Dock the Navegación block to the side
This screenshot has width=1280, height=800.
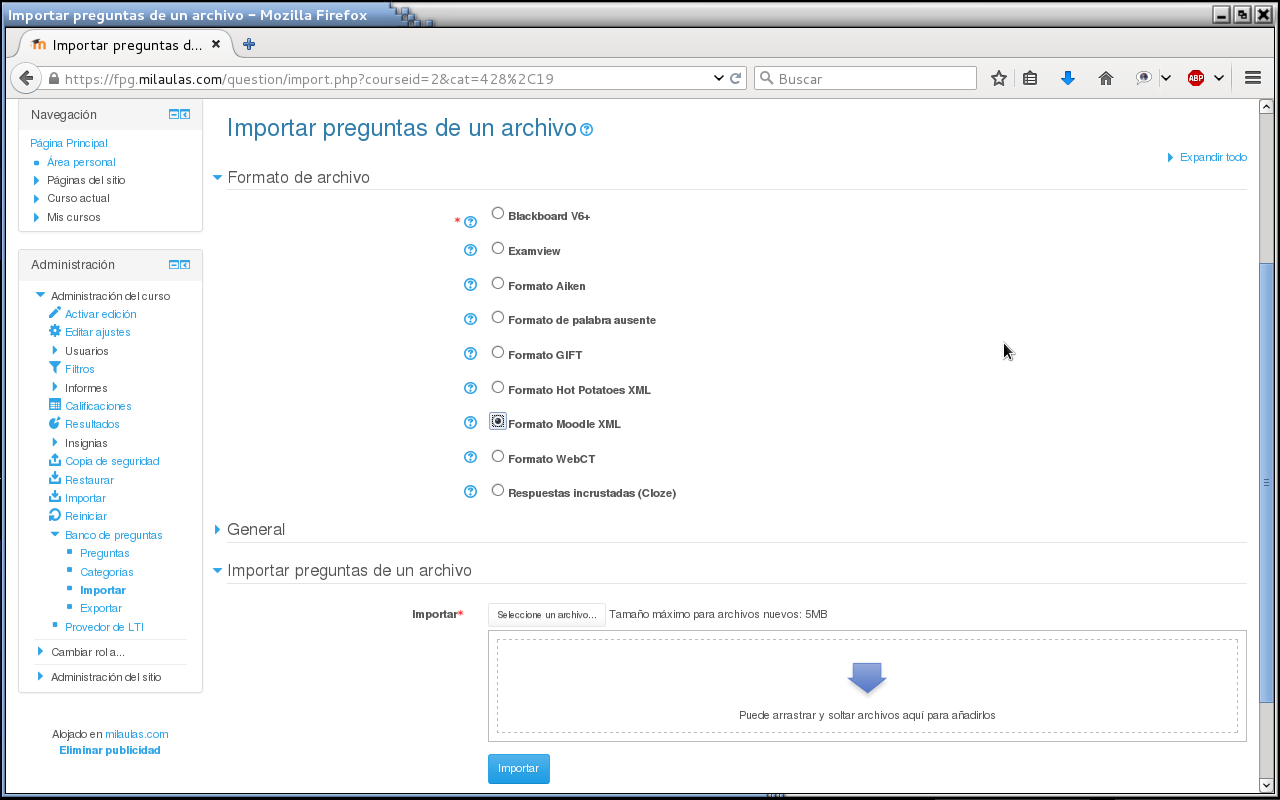(185, 115)
